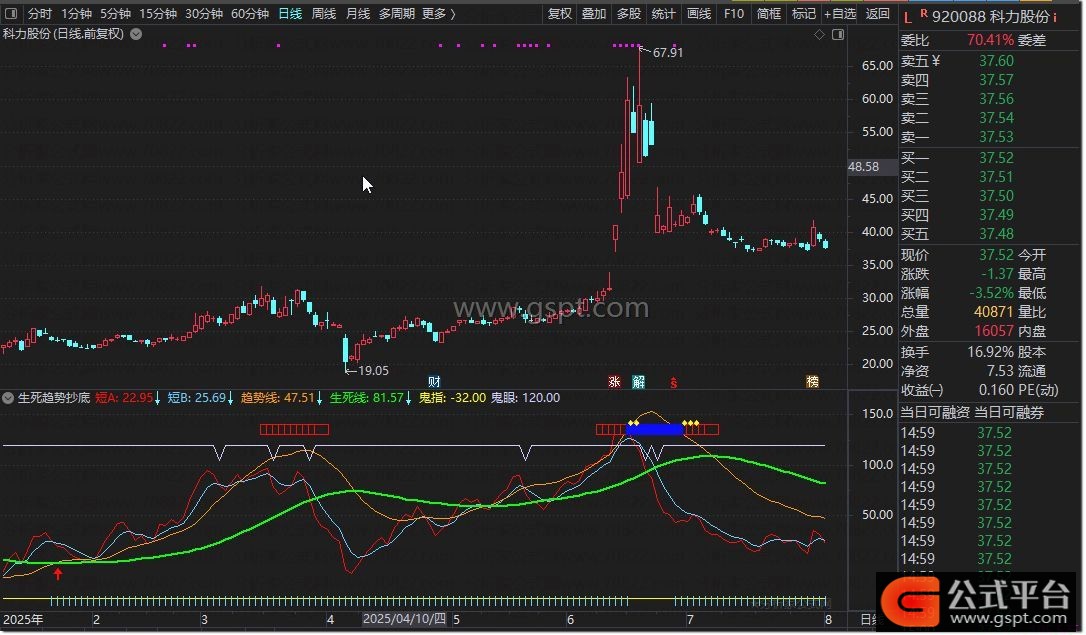Expand the 科力股份 chart title dropdown arrow
This screenshot has width=1086, height=635.
pyautogui.click(x=136, y=34)
